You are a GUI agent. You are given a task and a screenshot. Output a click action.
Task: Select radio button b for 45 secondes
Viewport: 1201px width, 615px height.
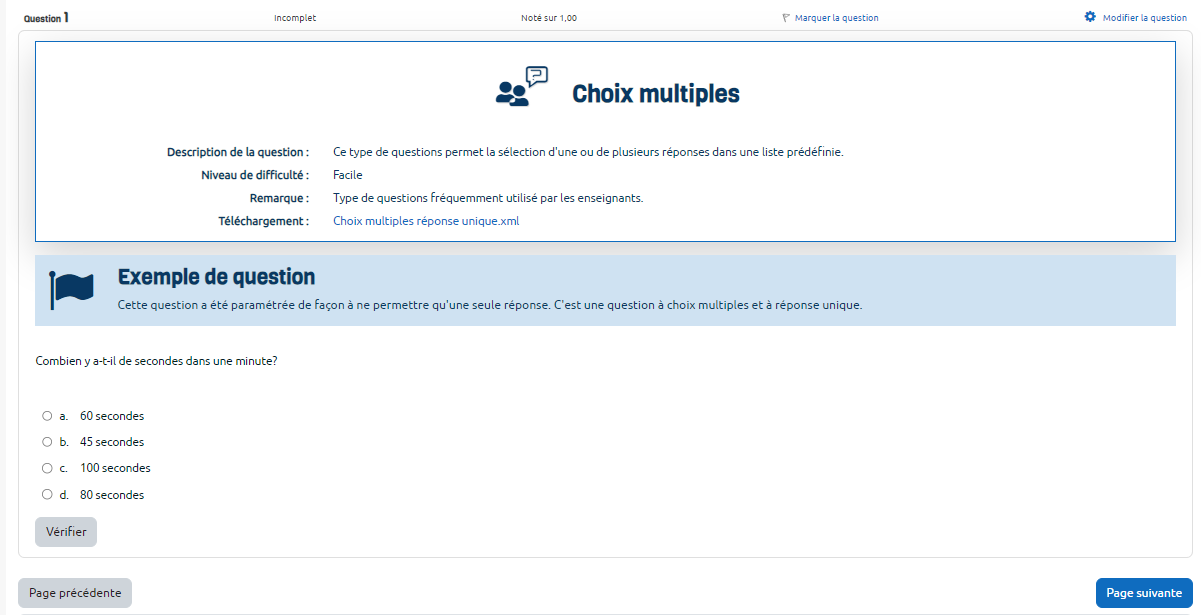(x=47, y=442)
